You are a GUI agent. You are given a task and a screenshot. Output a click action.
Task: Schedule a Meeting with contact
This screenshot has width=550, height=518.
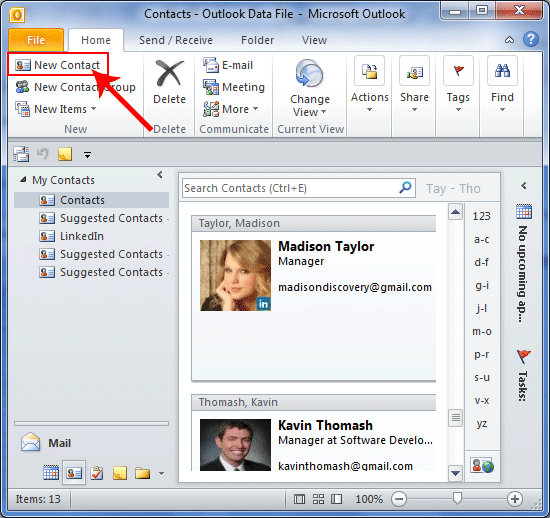[234, 87]
